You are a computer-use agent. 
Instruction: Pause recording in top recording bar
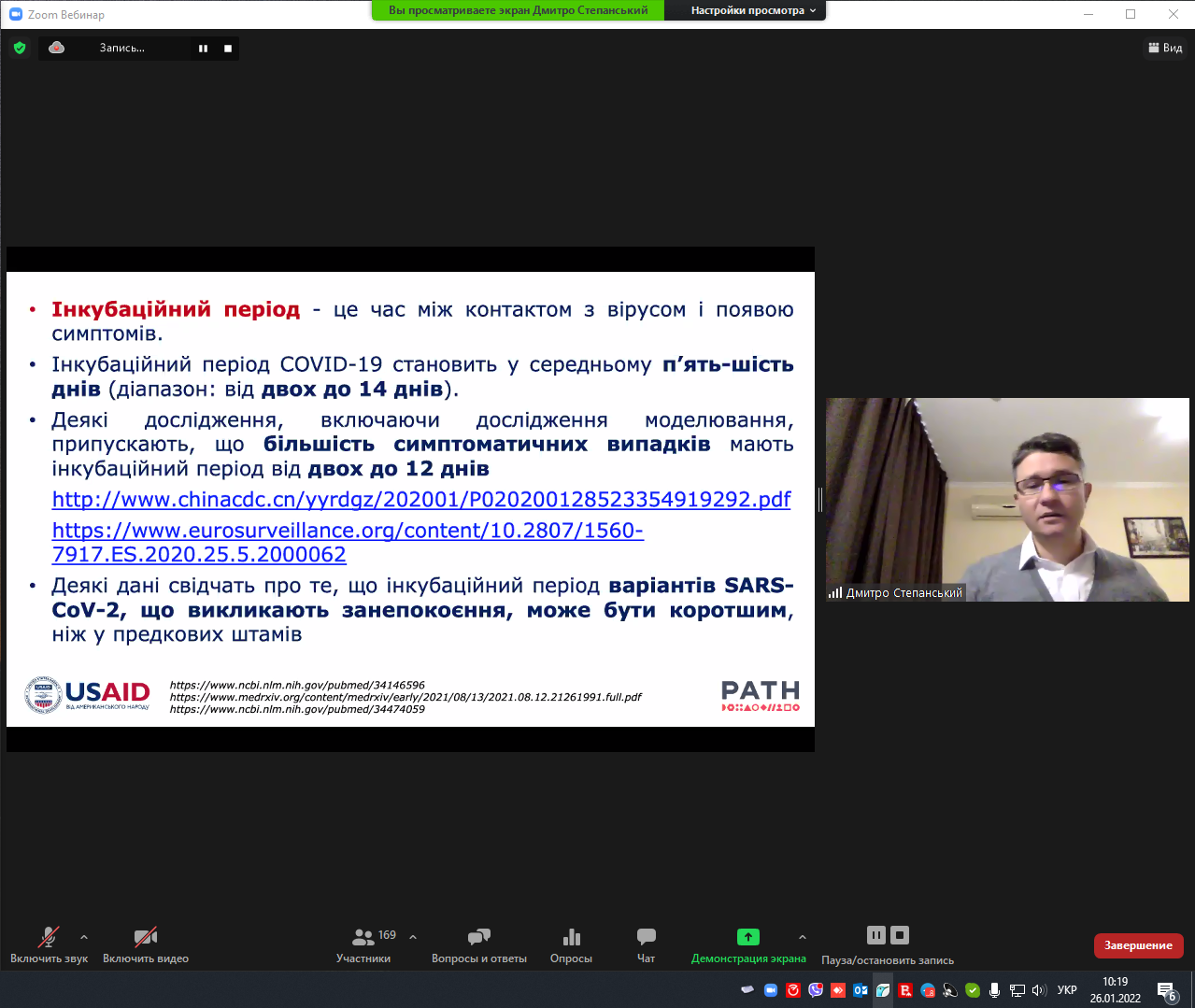203,49
